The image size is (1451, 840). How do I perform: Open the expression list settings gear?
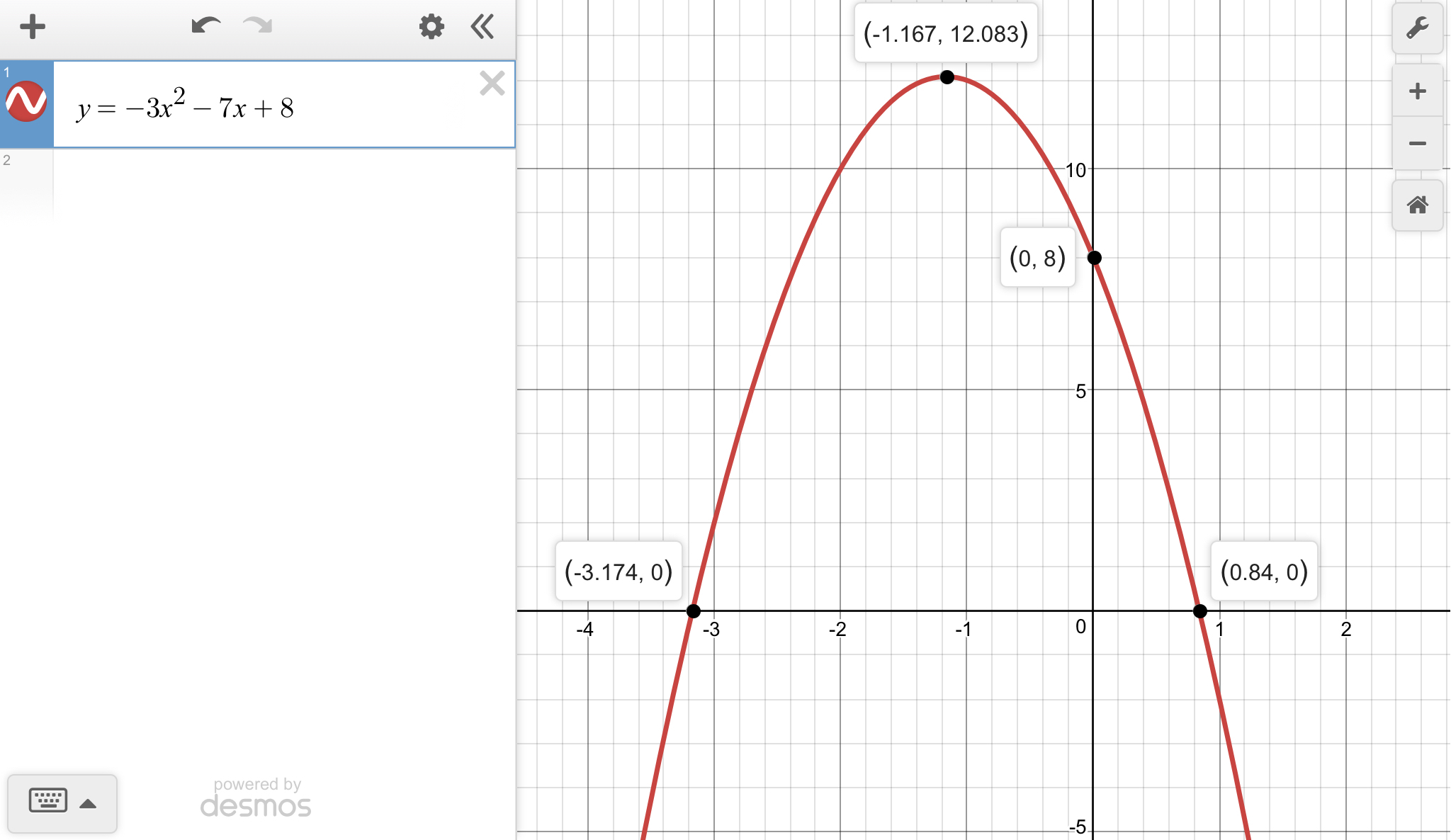[431, 27]
